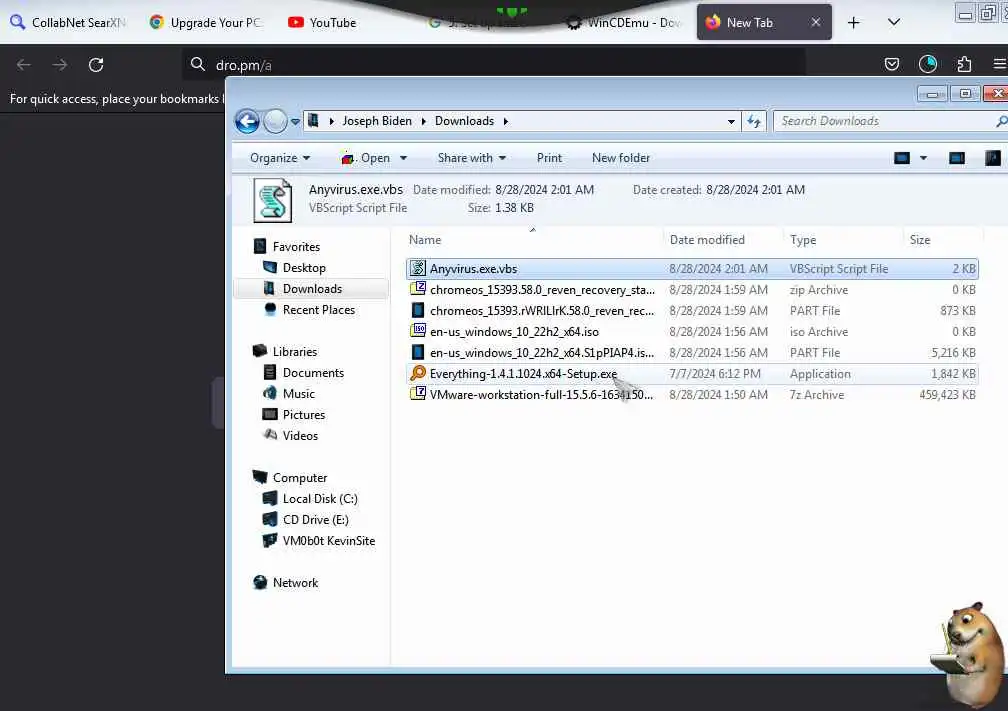Reload the browser page

(x=96, y=65)
